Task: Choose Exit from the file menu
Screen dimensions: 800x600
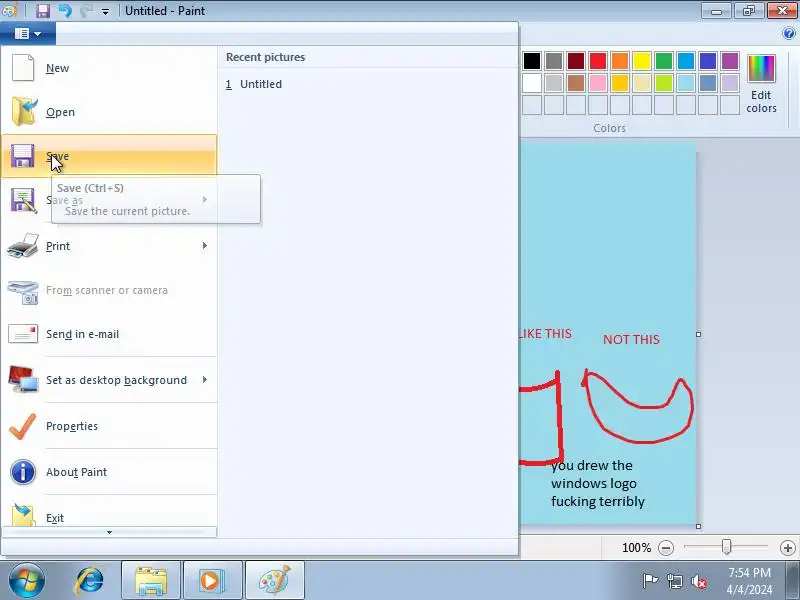Action: coord(109,513)
